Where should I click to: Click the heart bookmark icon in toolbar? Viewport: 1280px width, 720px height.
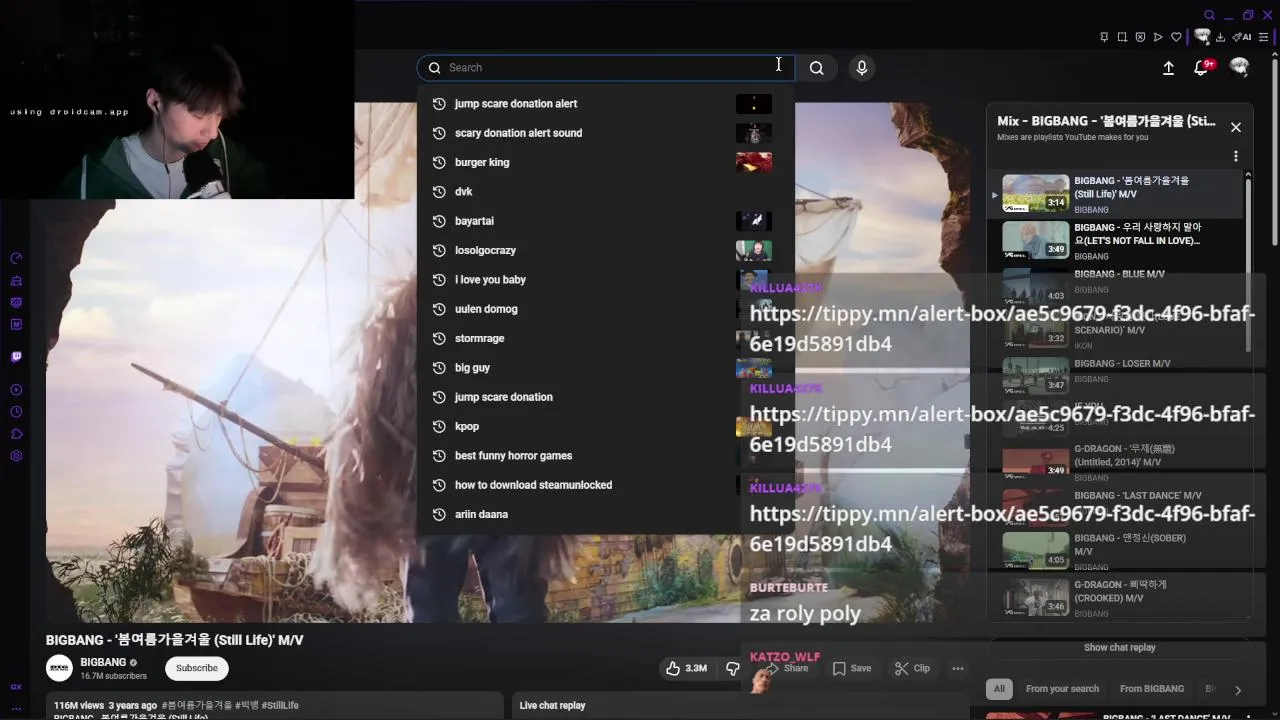click(x=1176, y=37)
